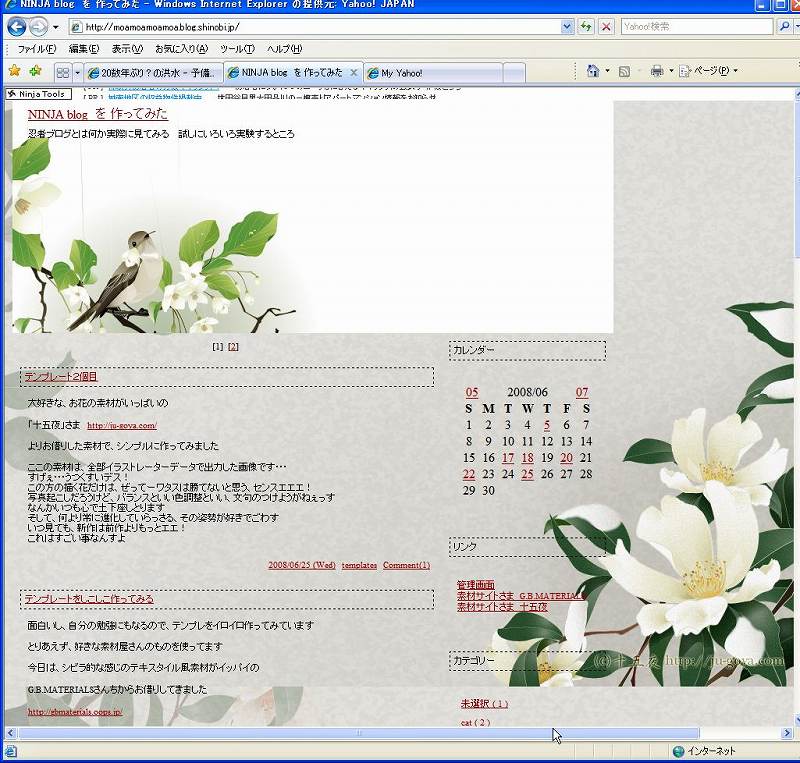The image size is (800, 763).
Task: Open the ファイル(F) menu
Action: [x=36, y=49]
